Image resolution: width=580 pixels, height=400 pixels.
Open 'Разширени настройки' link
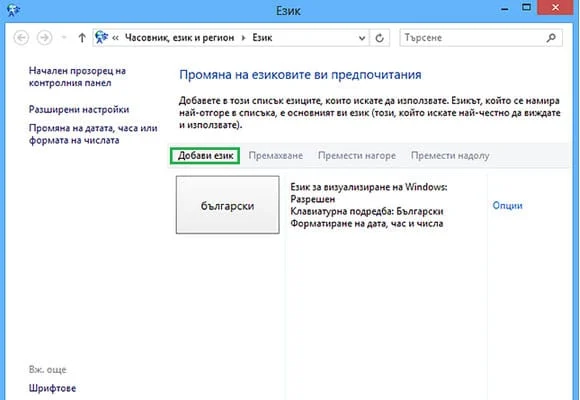tap(79, 110)
